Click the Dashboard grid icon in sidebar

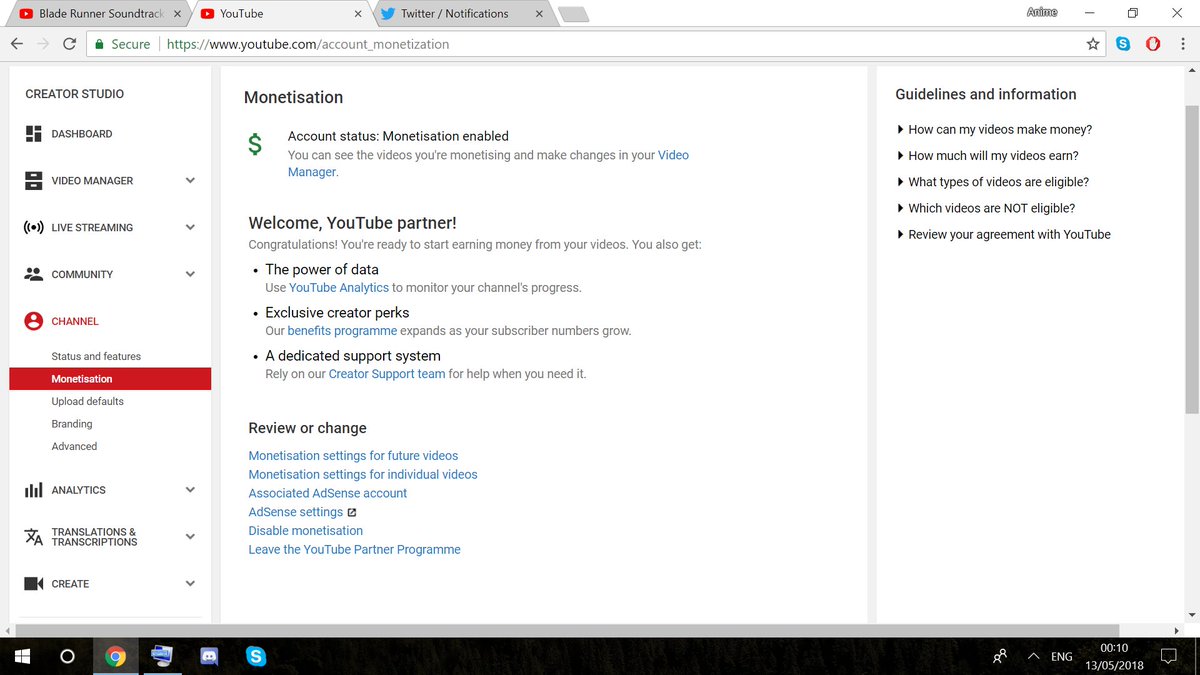pos(34,134)
